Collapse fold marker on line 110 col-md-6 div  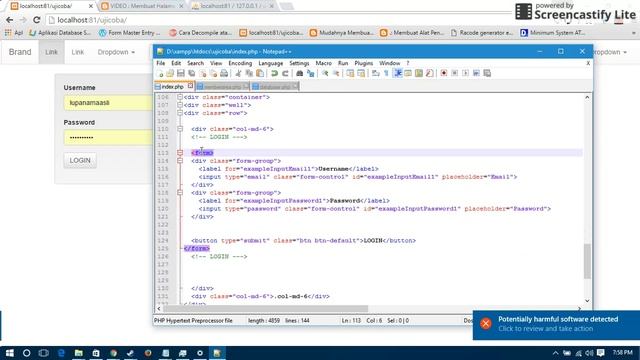point(180,129)
